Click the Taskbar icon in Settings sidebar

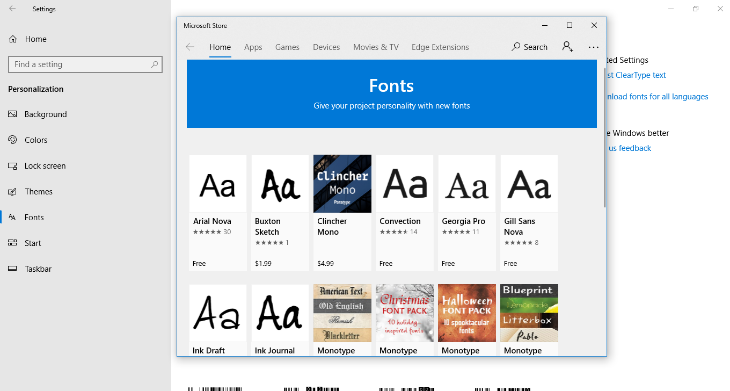coord(13,269)
